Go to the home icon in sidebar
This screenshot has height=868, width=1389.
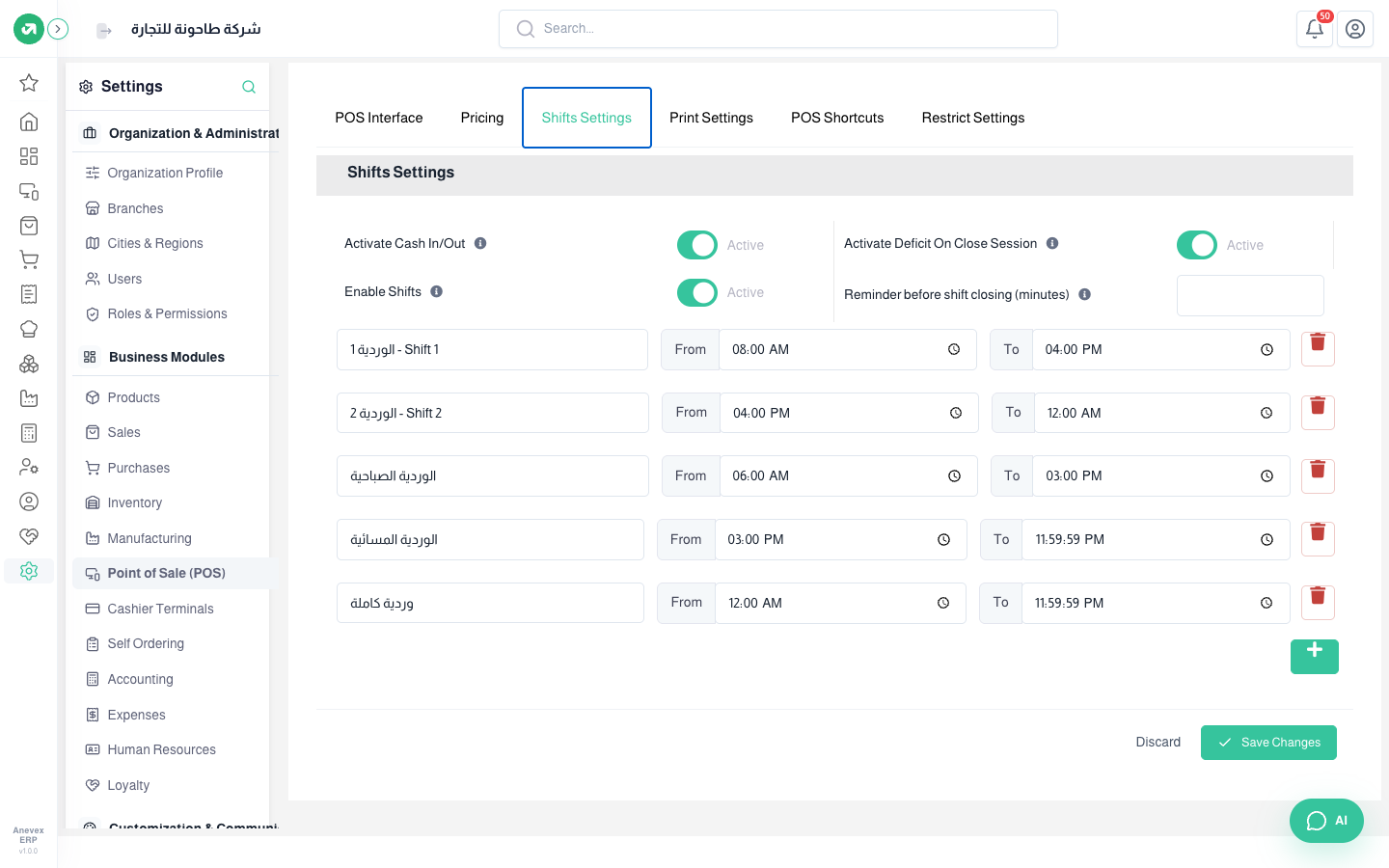click(x=29, y=122)
